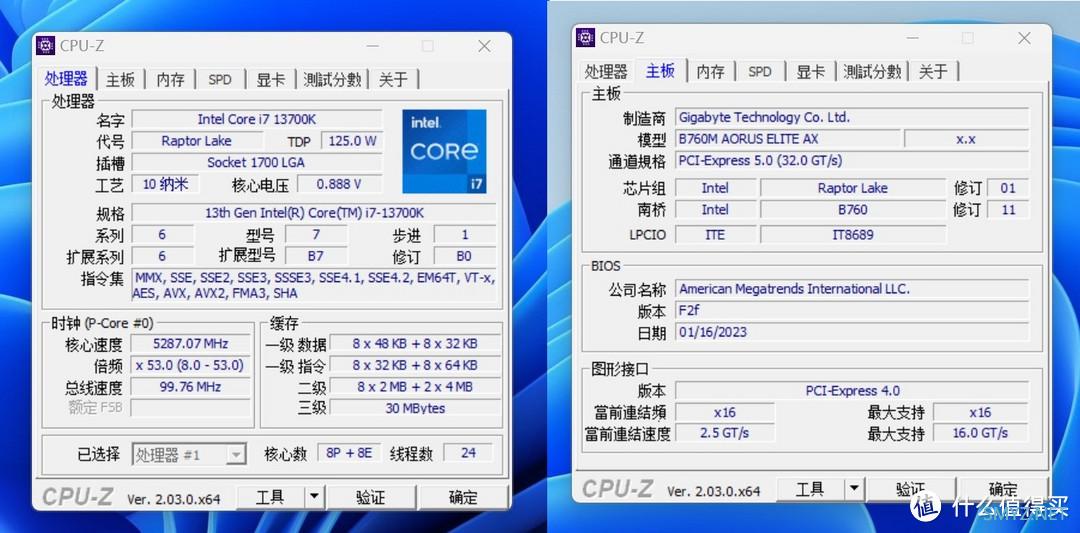The image size is (1080, 533).
Task: Click the L2 cache value 8 x 2 MB + 2 x 4 MB
Action: [415, 387]
